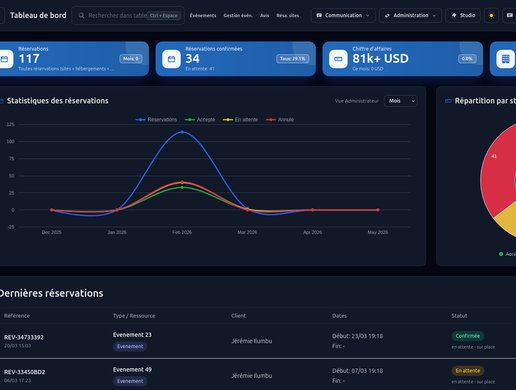Click the 81k+ USD revenue value
Image resolution: width=516 pixels, height=390 pixels.
tap(380, 59)
